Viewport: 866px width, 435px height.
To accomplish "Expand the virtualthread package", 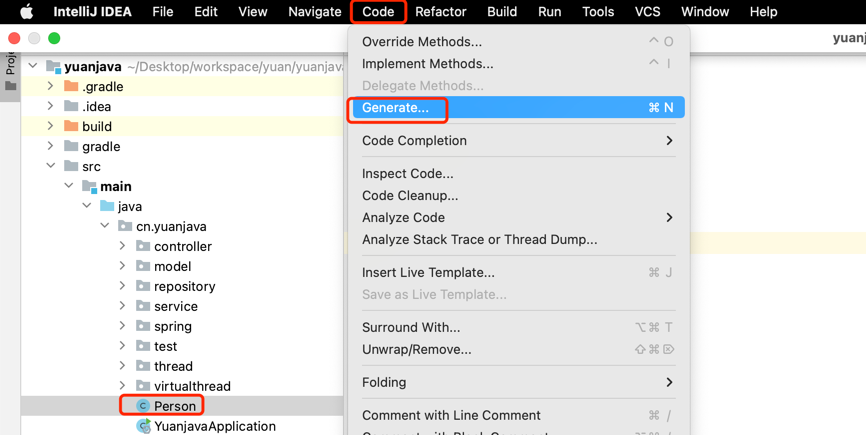I will pos(122,385).
